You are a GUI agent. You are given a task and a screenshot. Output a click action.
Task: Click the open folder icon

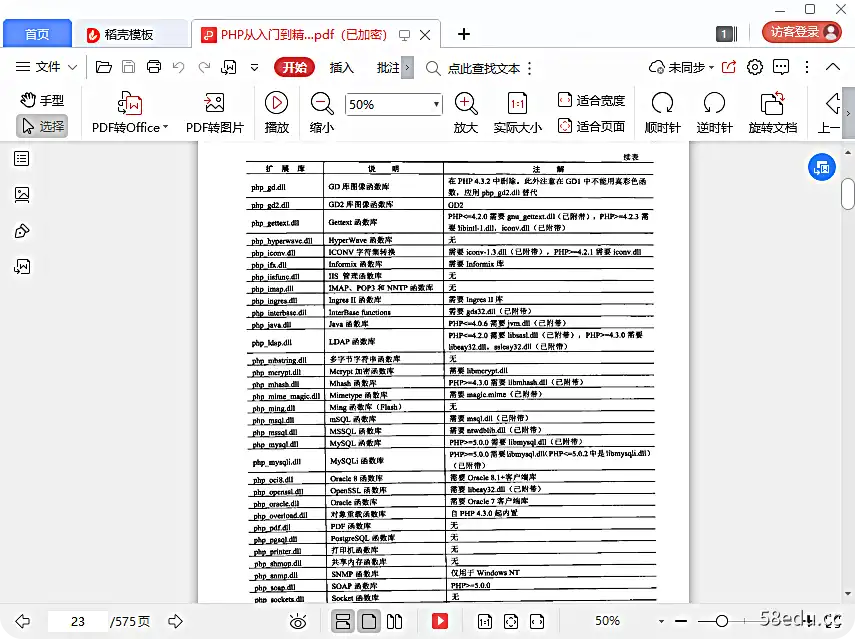pos(104,67)
